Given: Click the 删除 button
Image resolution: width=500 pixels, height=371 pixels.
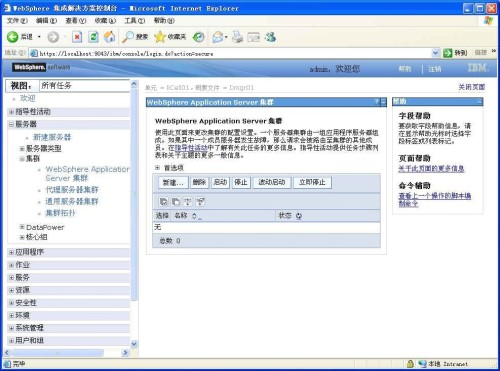Looking at the screenshot, I should [x=199, y=183].
